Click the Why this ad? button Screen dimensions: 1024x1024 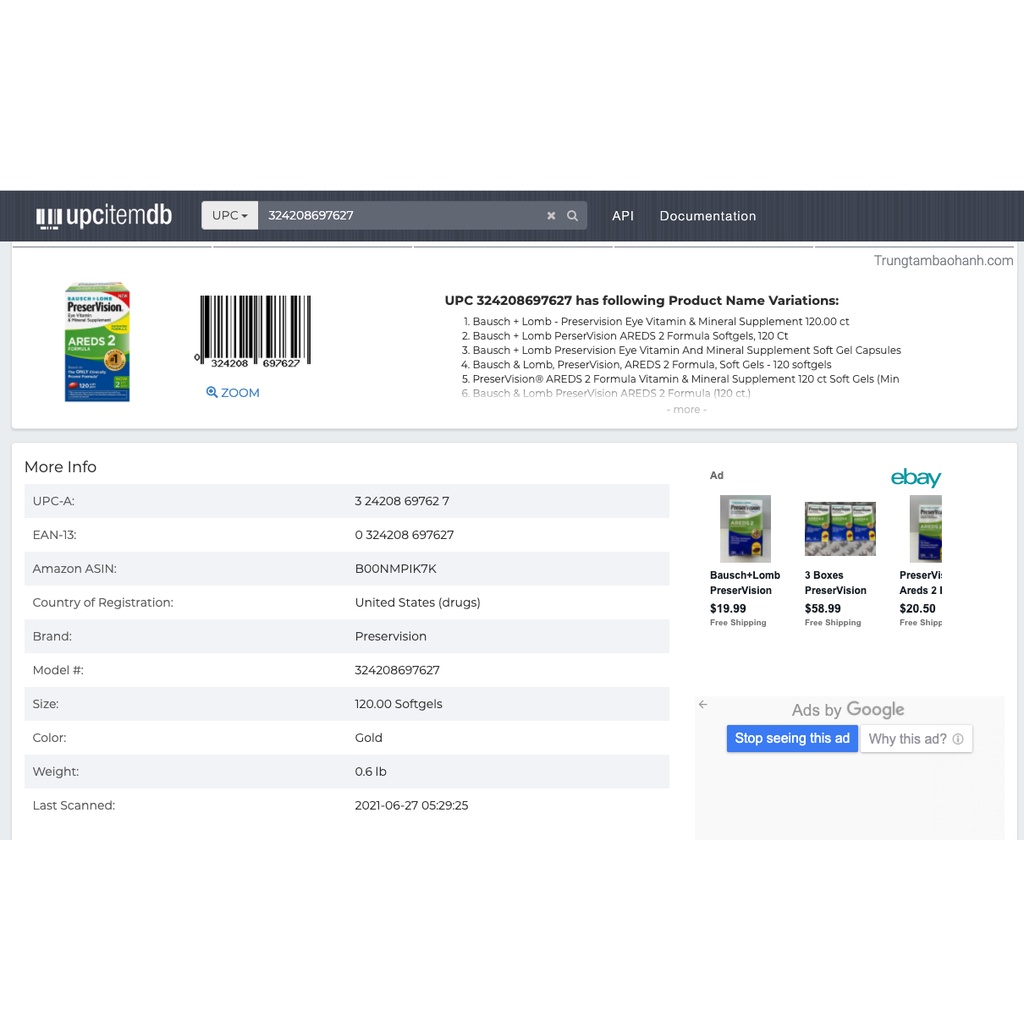coord(907,739)
